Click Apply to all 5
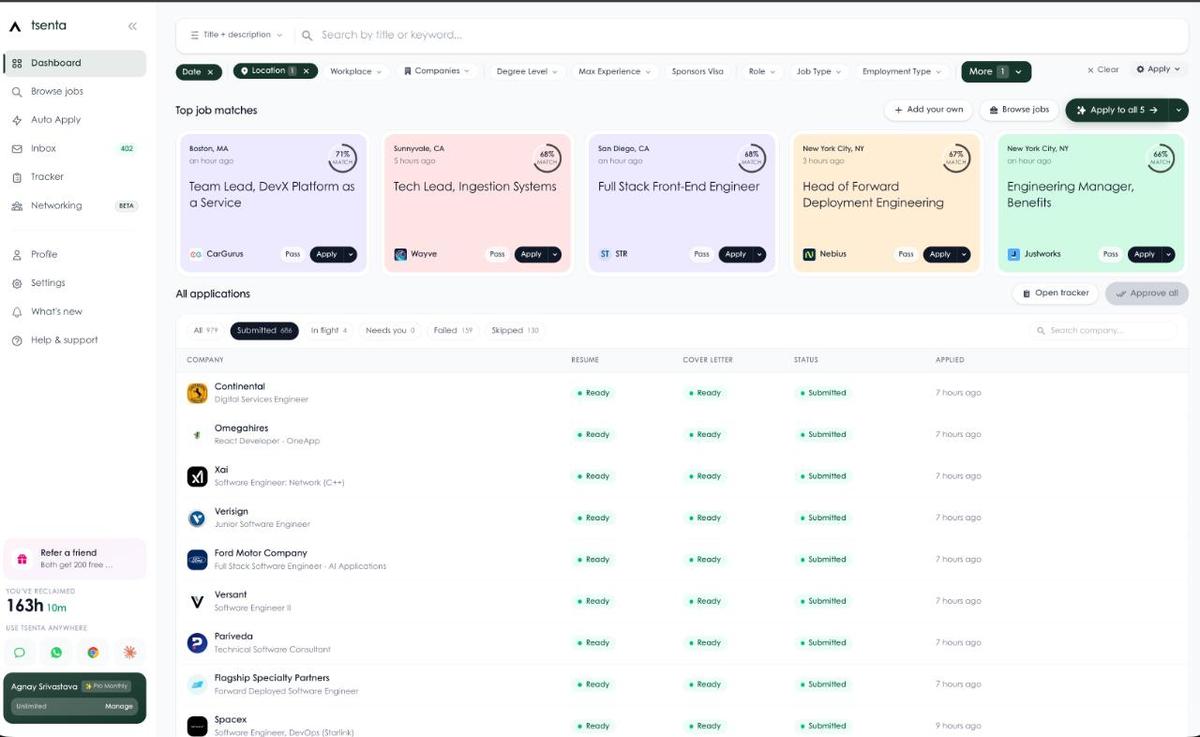Image resolution: width=1200 pixels, height=737 pixels. click(1116, 110)
